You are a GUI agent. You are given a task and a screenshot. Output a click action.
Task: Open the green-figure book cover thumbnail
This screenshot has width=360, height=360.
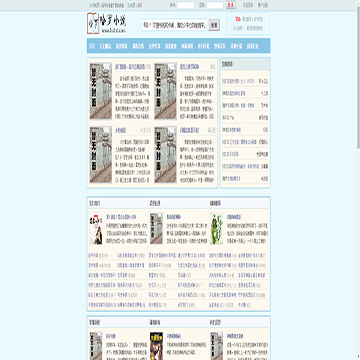point(216,228)
